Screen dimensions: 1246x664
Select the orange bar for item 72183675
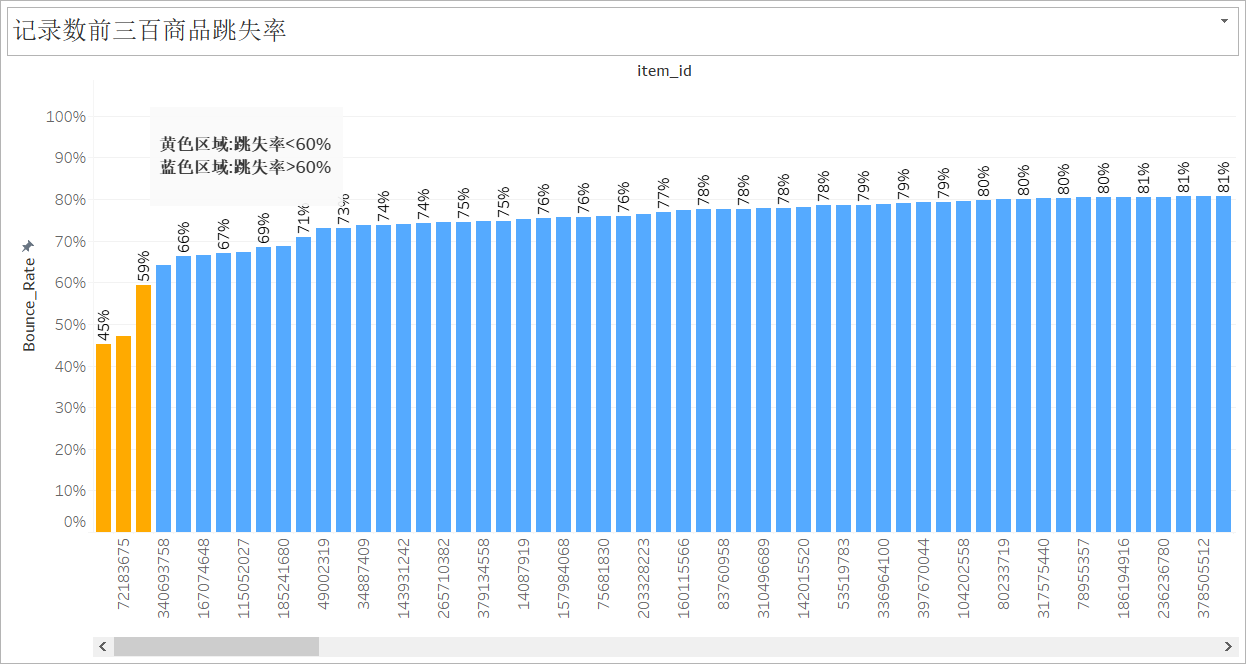pos(124,434)
